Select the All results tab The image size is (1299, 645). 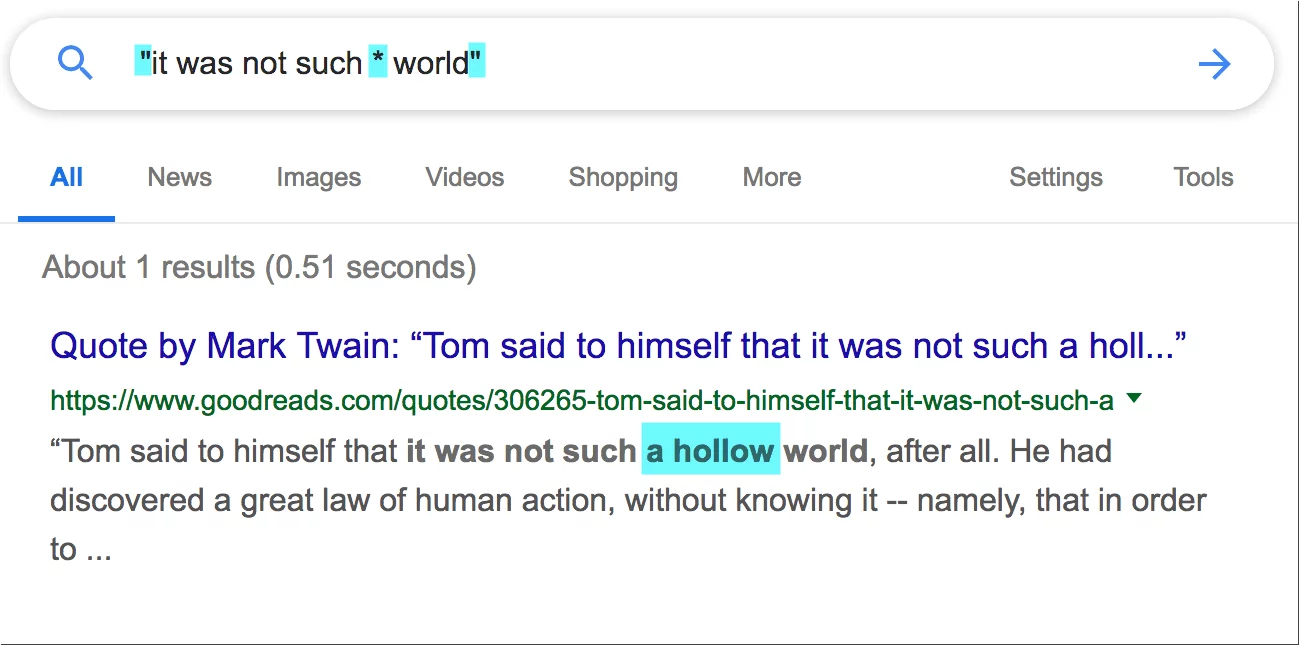[66, 178]
